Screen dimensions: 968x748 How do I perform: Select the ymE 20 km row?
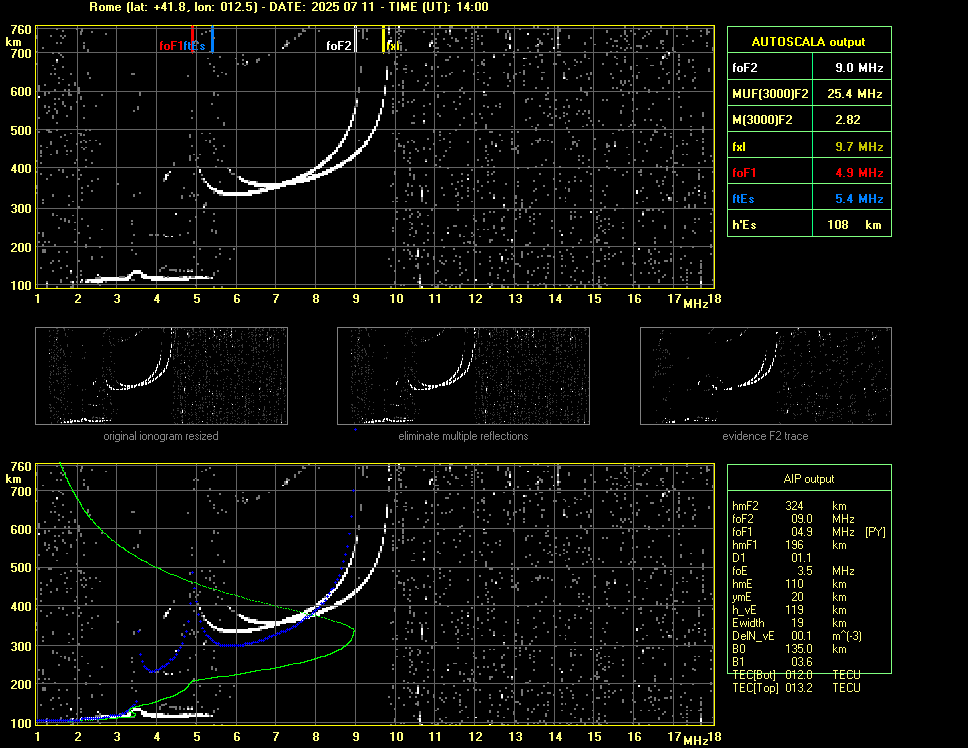[x=789, y=597]
